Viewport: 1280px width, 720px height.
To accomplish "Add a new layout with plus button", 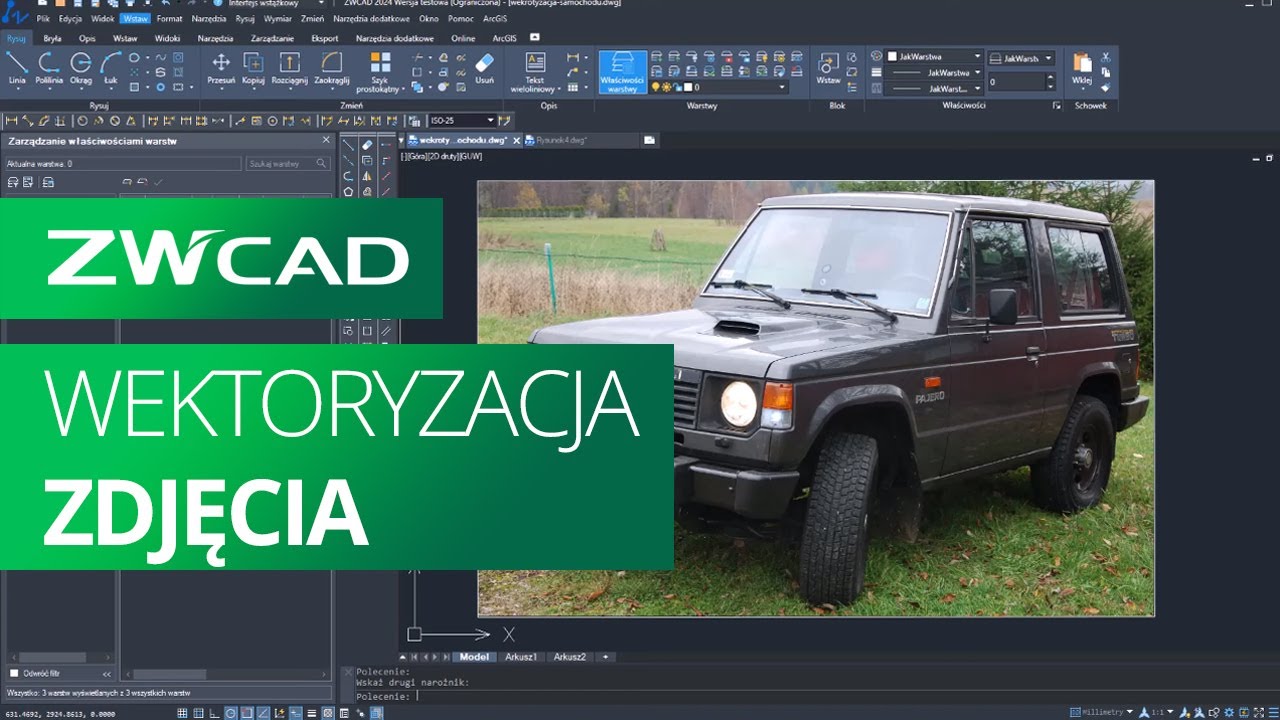I will [x=604, y=657].
